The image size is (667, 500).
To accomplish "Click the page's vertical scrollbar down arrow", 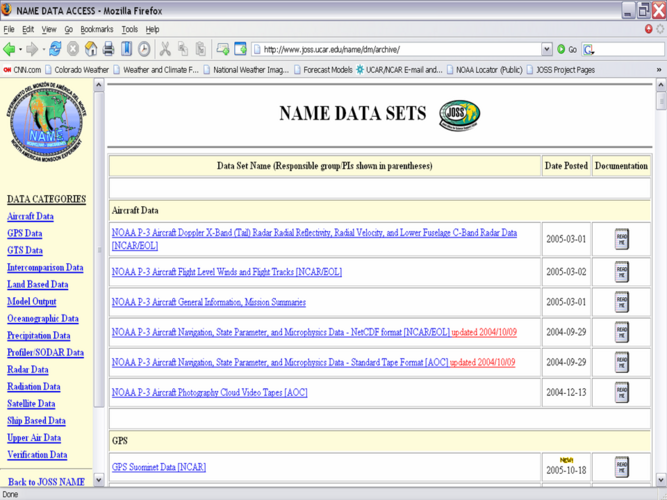I will click(660, 481).
